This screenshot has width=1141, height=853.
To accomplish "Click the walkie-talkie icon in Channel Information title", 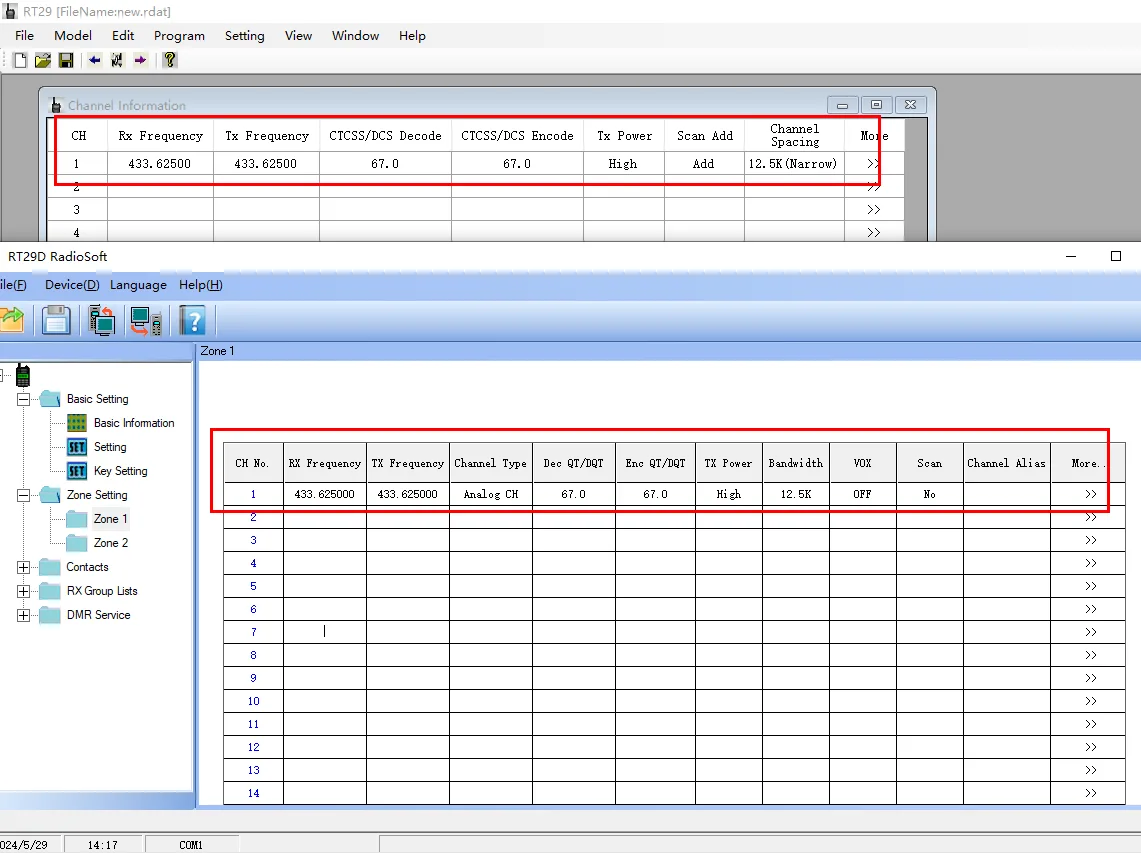I will tap(56, 105).
